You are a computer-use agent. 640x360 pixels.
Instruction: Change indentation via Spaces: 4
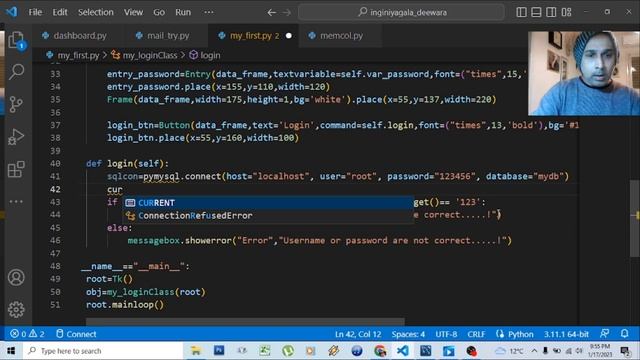408,334
